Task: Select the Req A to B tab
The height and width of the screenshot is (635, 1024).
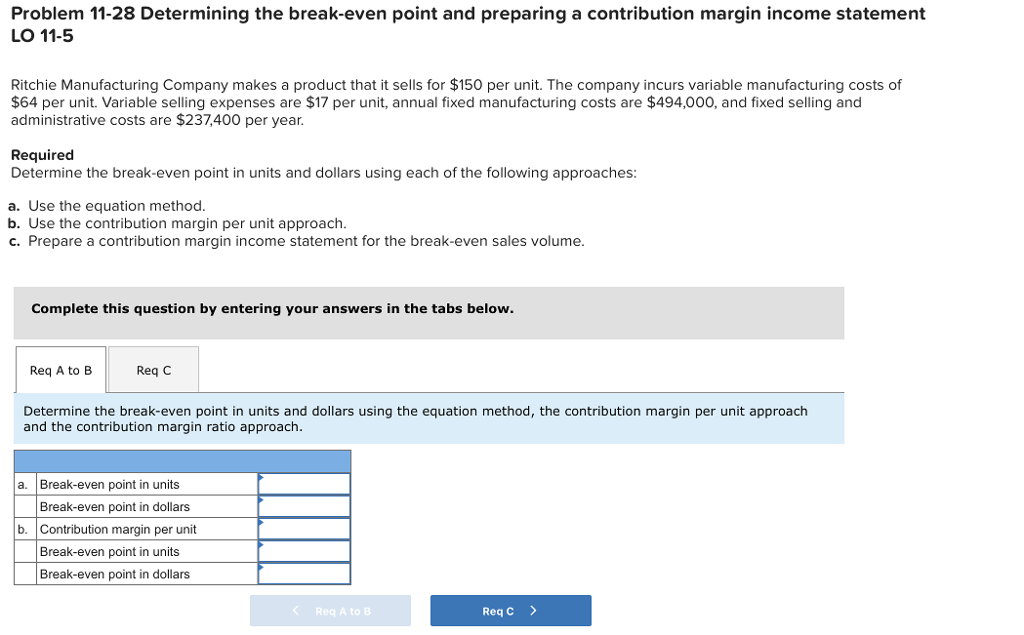Action: [x=60, y=369]
